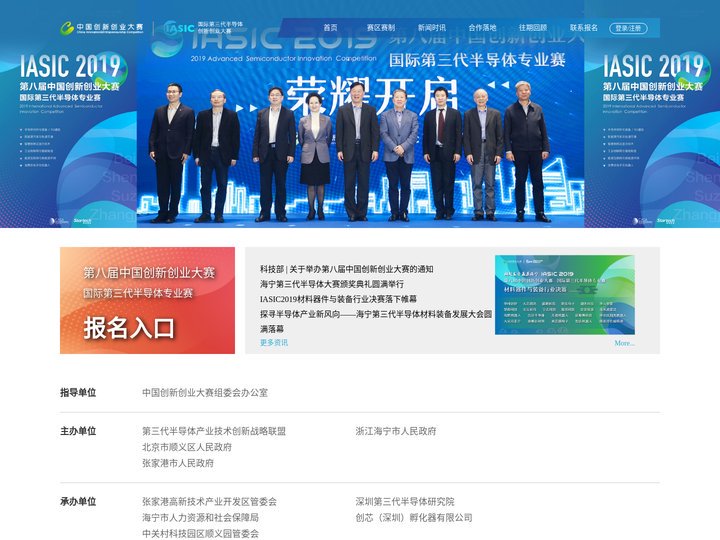
Task: Click 浙江海宁市人民政府 text
Action: [x=396, y=431]
